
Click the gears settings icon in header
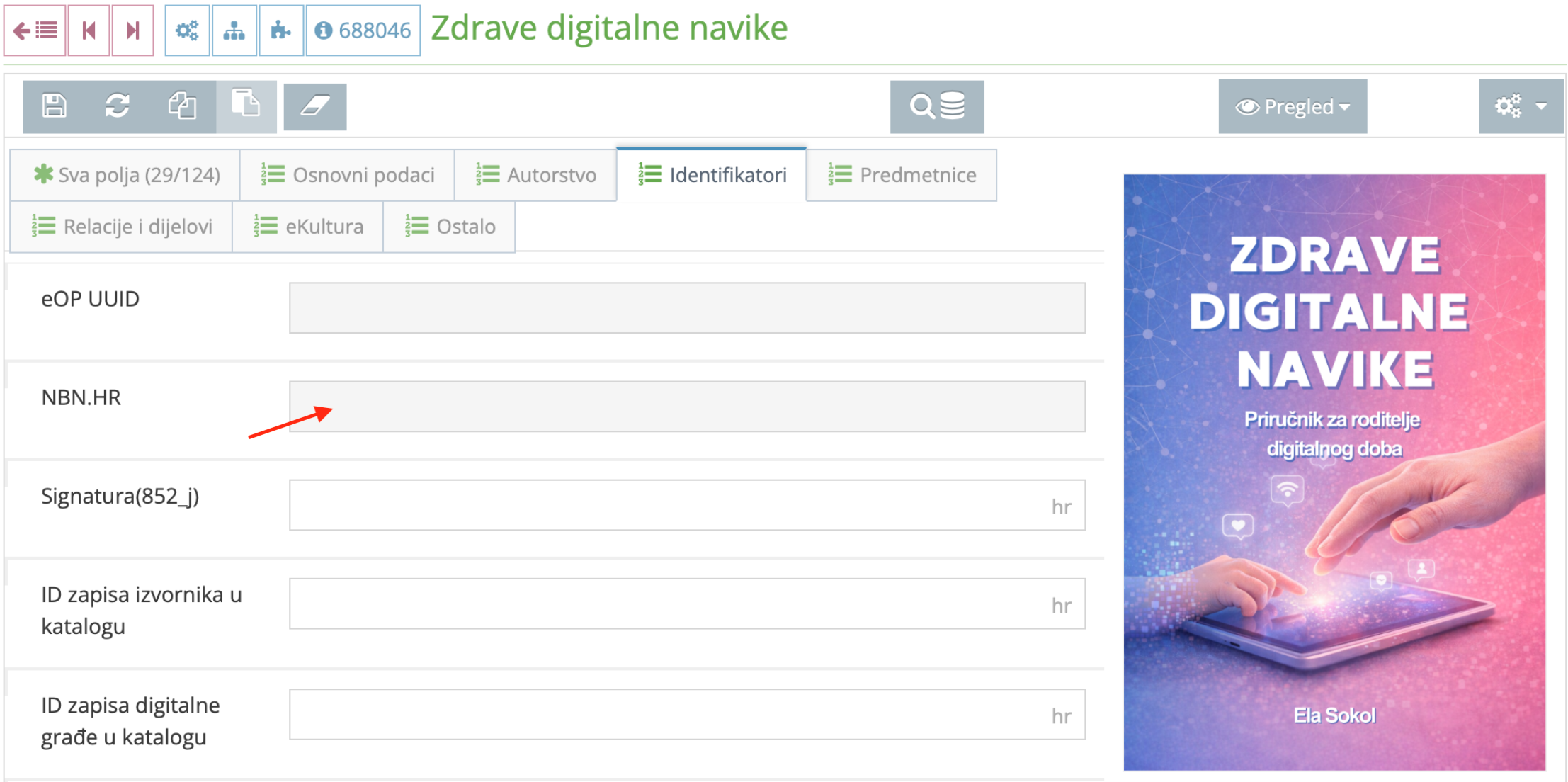[x=187, y=30]
